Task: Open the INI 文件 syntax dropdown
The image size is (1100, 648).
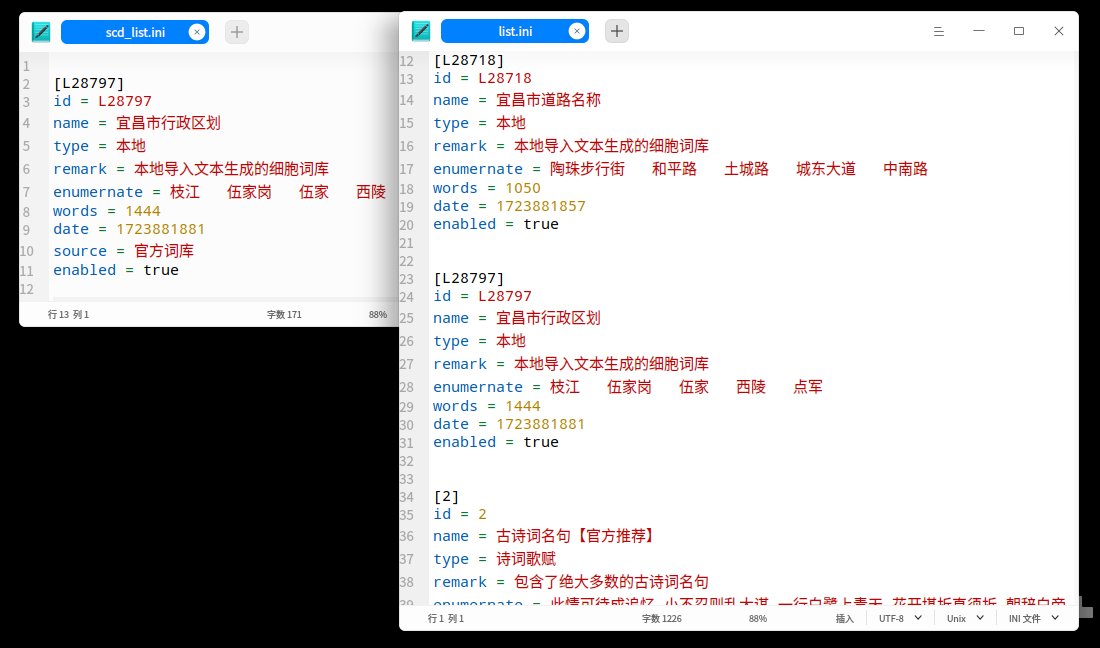Action: [1033, 619]
